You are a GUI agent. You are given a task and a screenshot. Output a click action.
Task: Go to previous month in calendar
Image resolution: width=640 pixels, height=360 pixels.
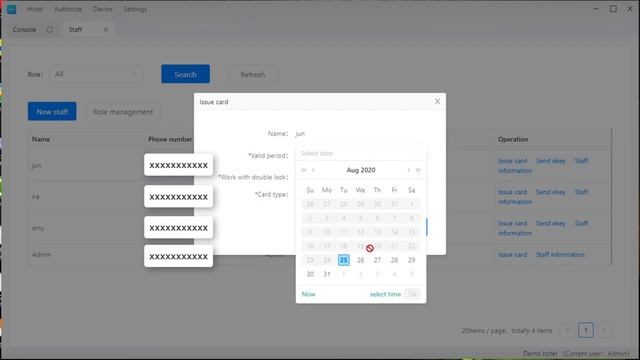coord(313,170)
